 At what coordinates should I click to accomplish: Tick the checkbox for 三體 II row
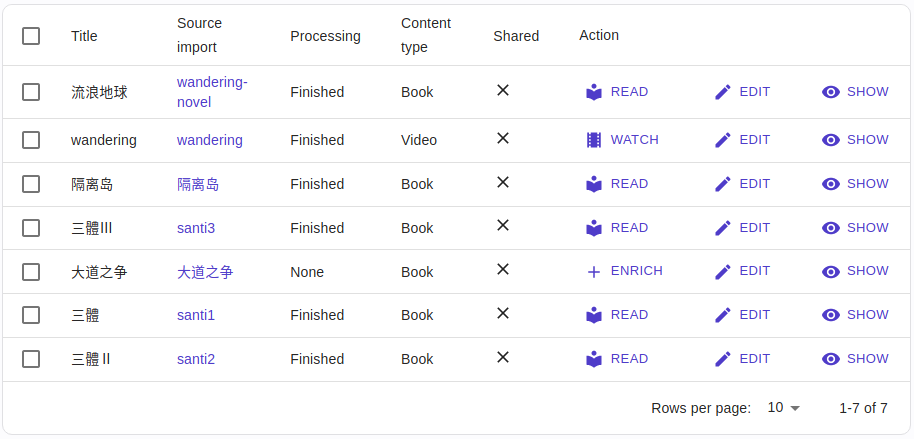pyautogui.click(x=31, y=359)
